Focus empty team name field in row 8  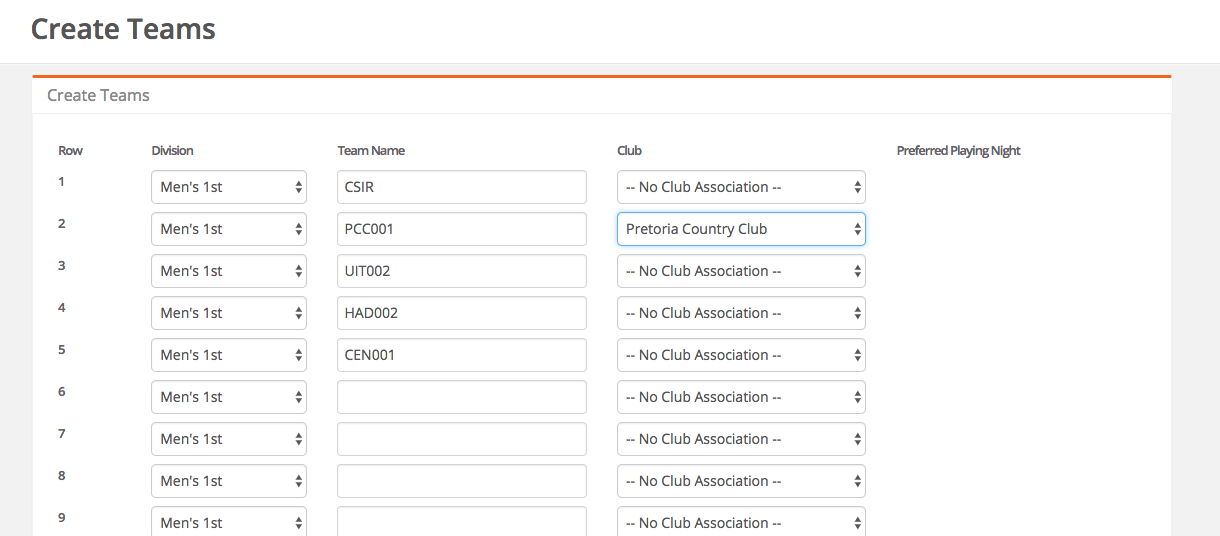[462, 481]
